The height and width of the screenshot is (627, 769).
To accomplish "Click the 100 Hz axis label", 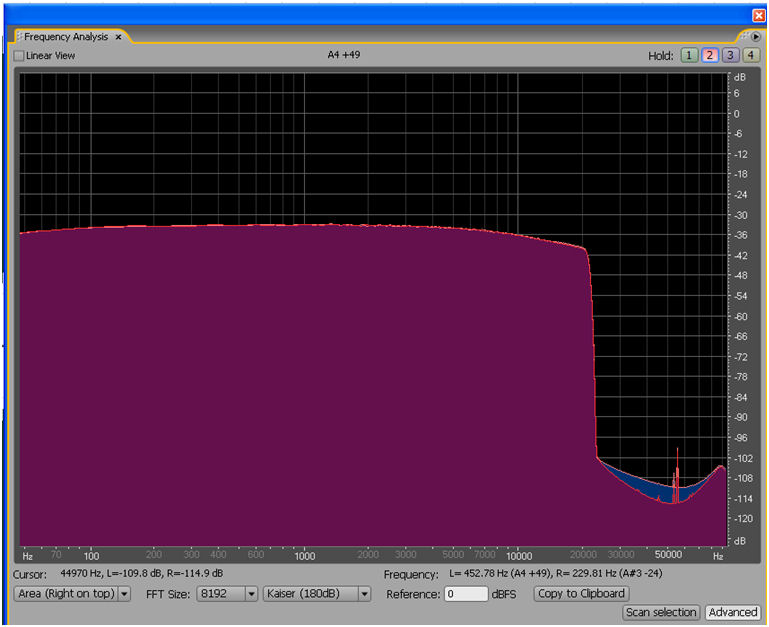I will click(91, 556).
